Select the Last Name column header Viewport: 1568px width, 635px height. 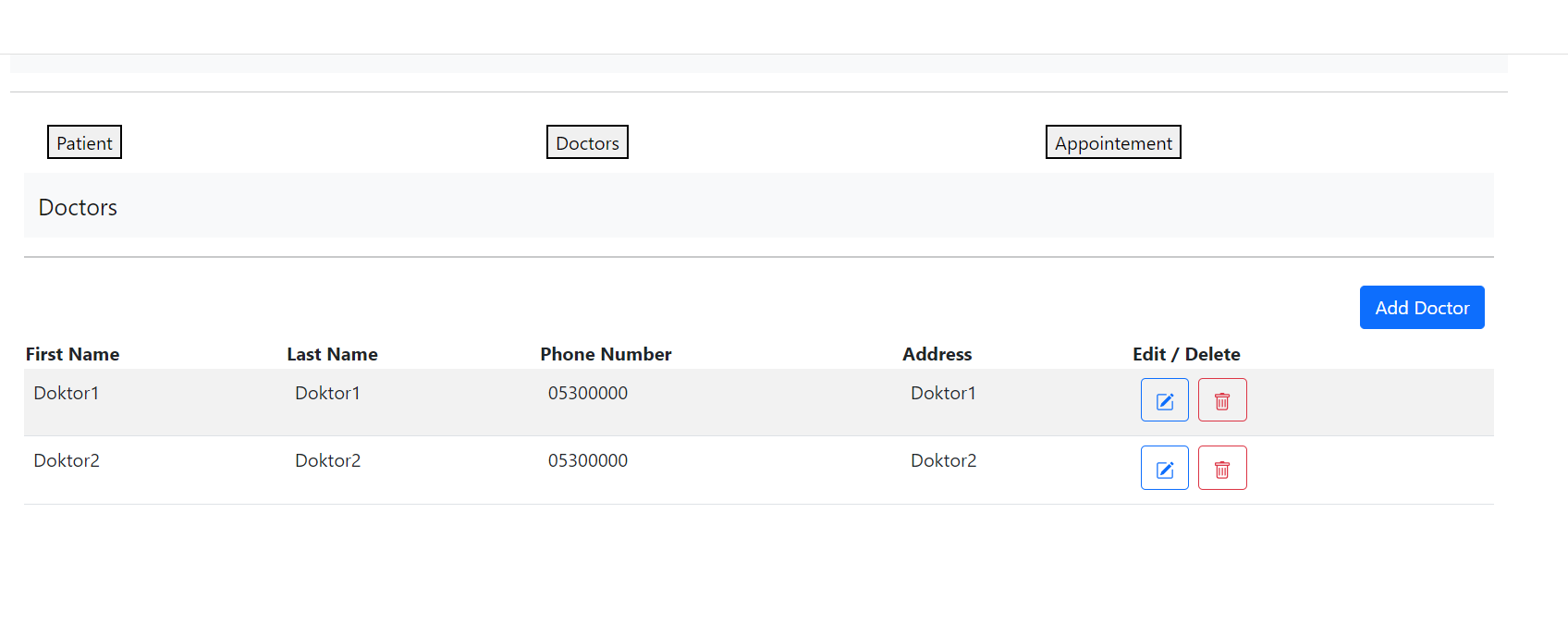tap(332, 354)
